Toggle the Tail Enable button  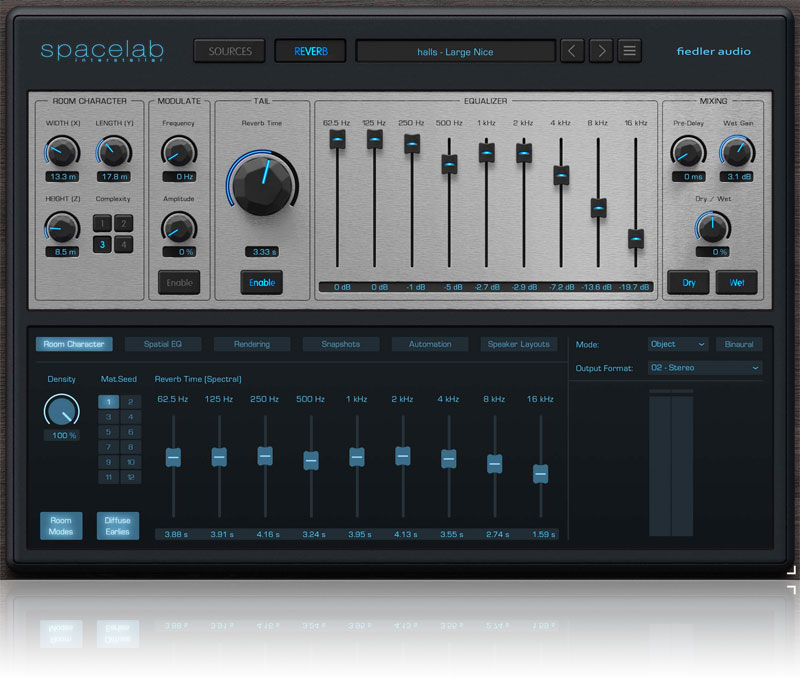pos(262,283)
